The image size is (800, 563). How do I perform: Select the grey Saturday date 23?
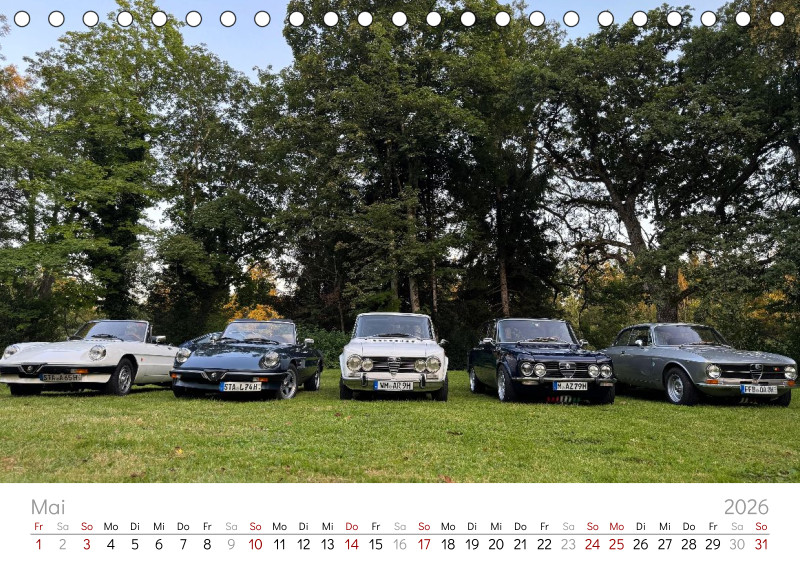click(568, 545)
